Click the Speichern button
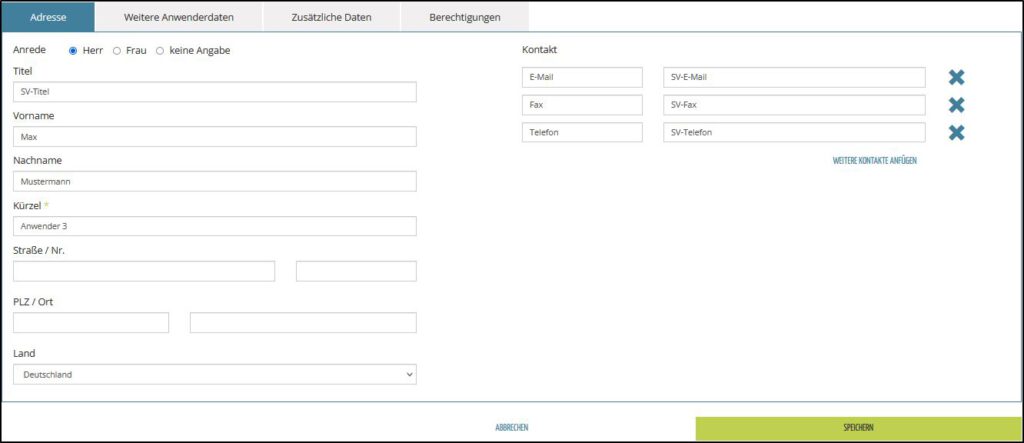1024x443 pixels. 859,428
